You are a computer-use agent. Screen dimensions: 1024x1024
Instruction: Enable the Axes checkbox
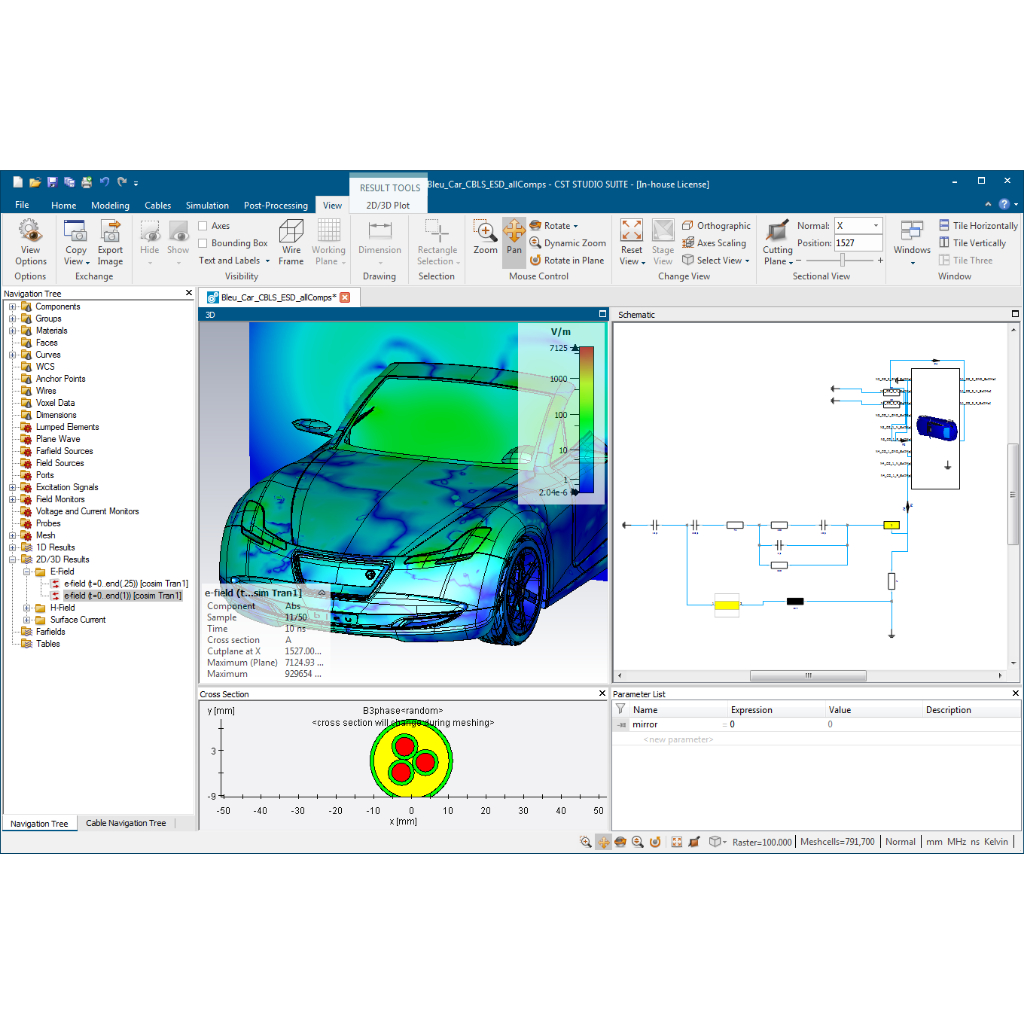[x=203, y=226]
